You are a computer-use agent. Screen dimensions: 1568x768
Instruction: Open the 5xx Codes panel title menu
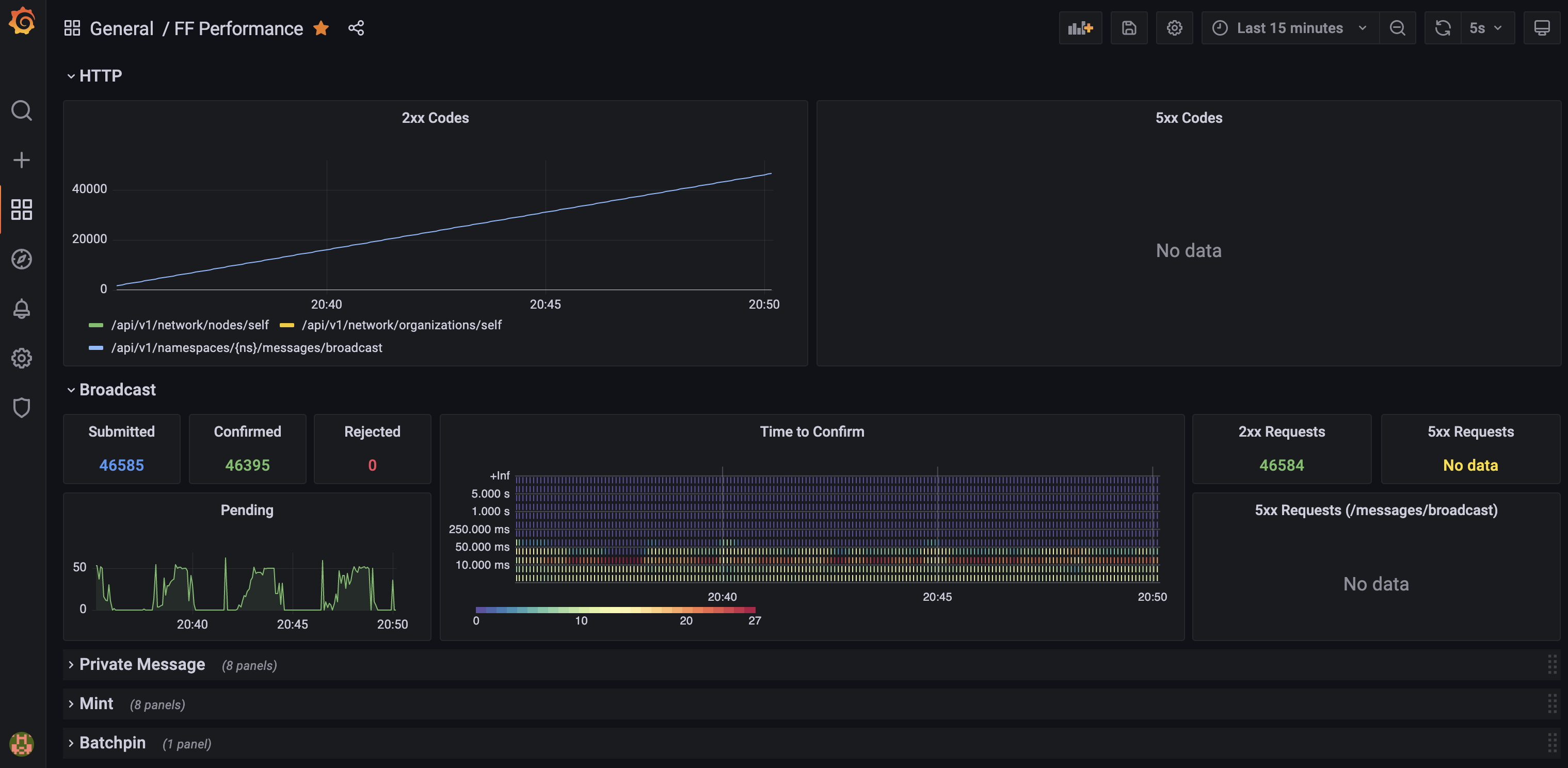click(1189, 118)
